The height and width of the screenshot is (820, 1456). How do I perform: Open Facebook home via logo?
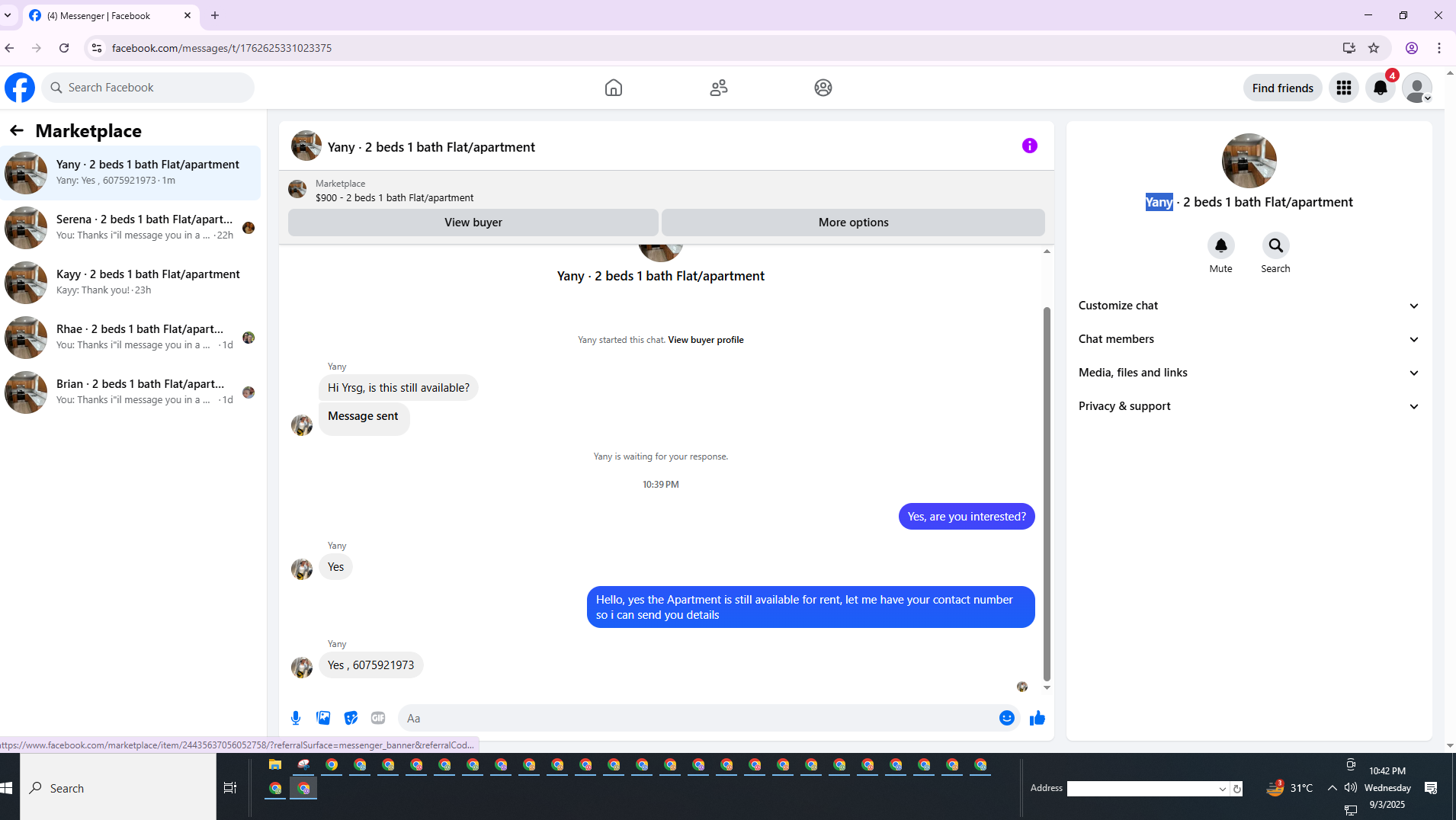coord(20,88)
